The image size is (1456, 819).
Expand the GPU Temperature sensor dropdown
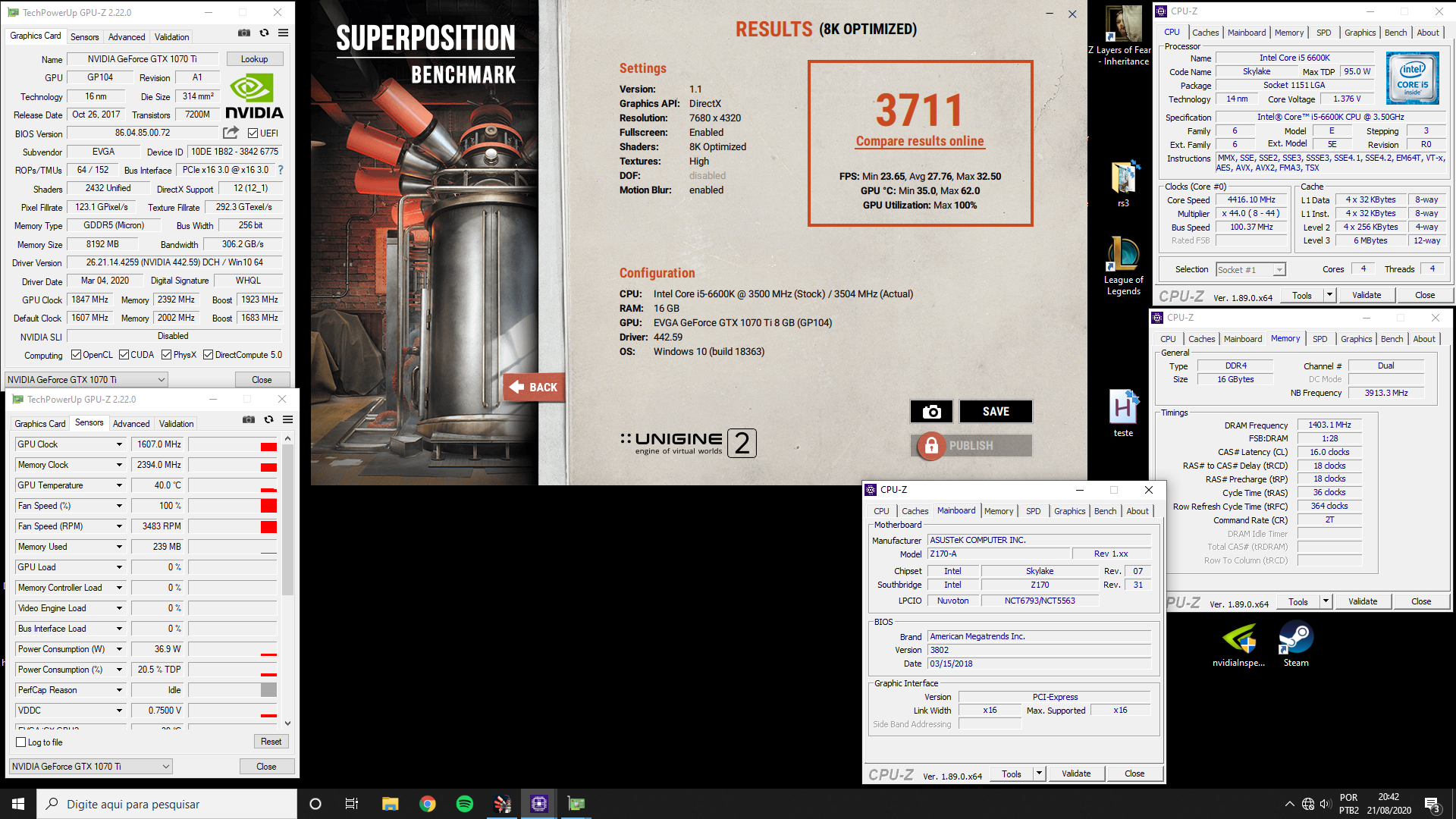(x=119, y=485)
